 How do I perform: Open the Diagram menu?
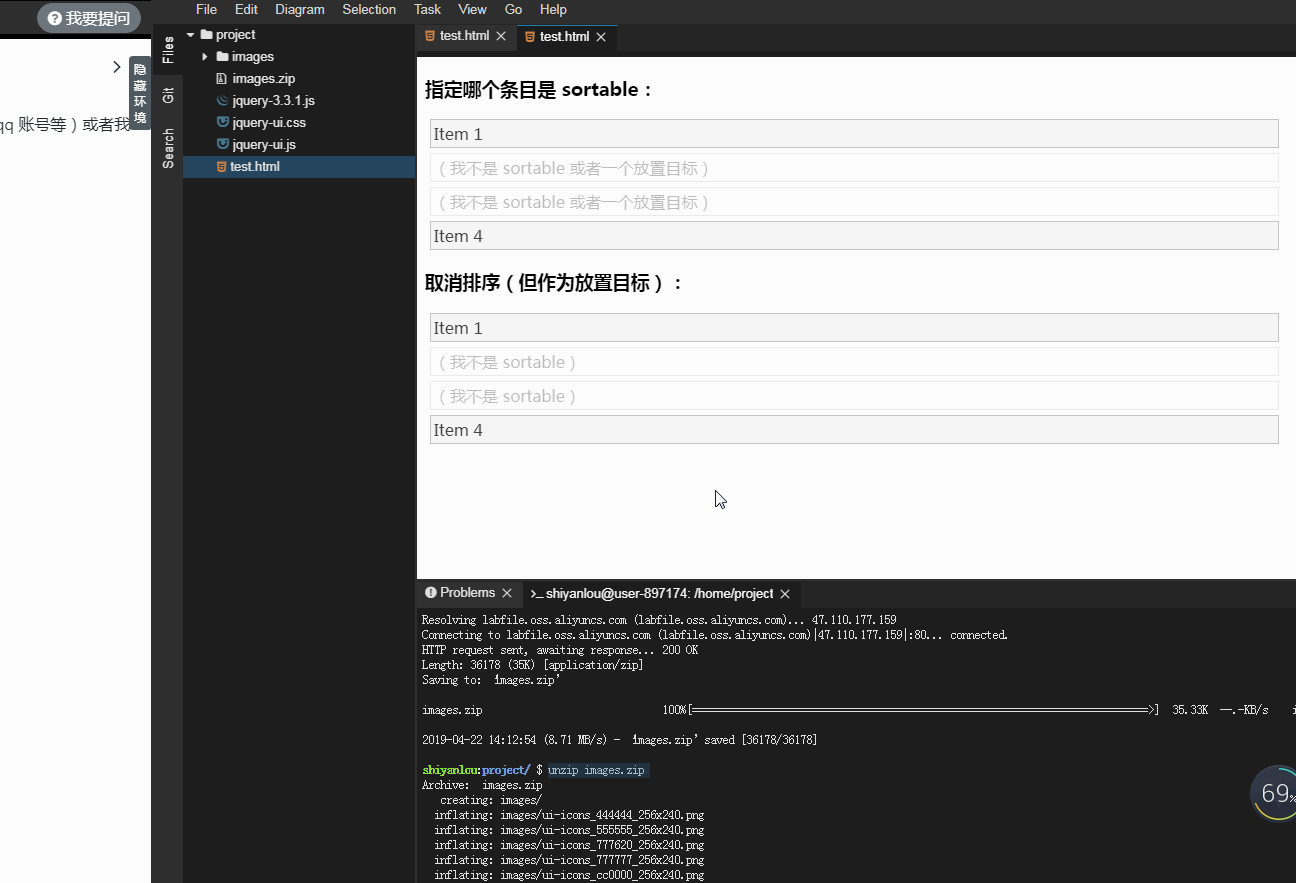click(x=300, y=9)
